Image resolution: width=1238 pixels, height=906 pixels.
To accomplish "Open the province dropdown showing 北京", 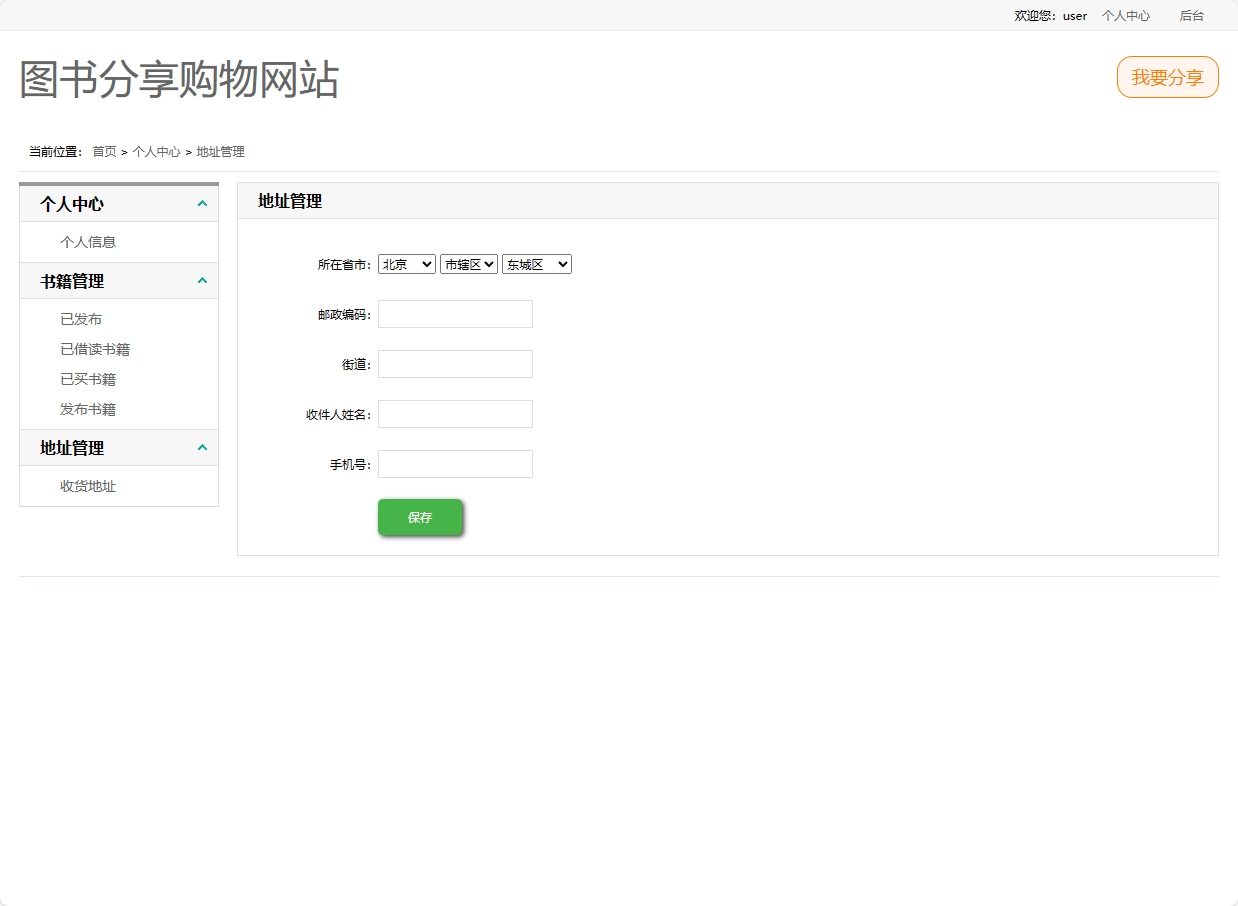I will click(406, 263).
